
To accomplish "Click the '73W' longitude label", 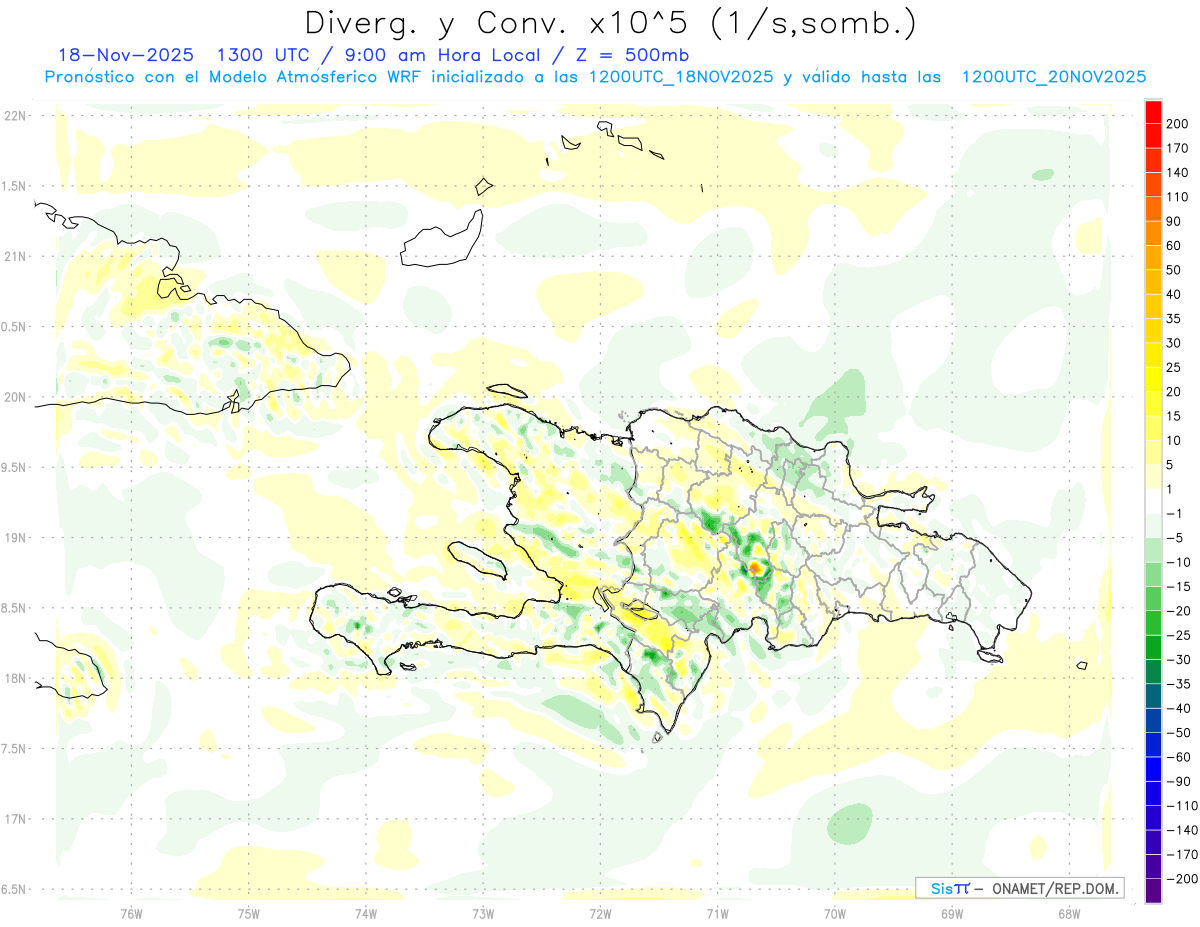I will (483, 913).
